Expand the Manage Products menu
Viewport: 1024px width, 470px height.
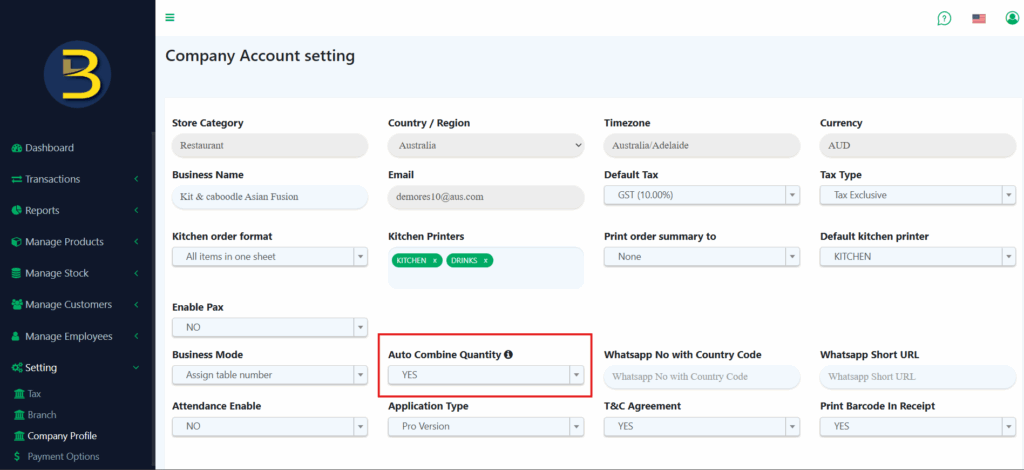click(x=64, y=242)
